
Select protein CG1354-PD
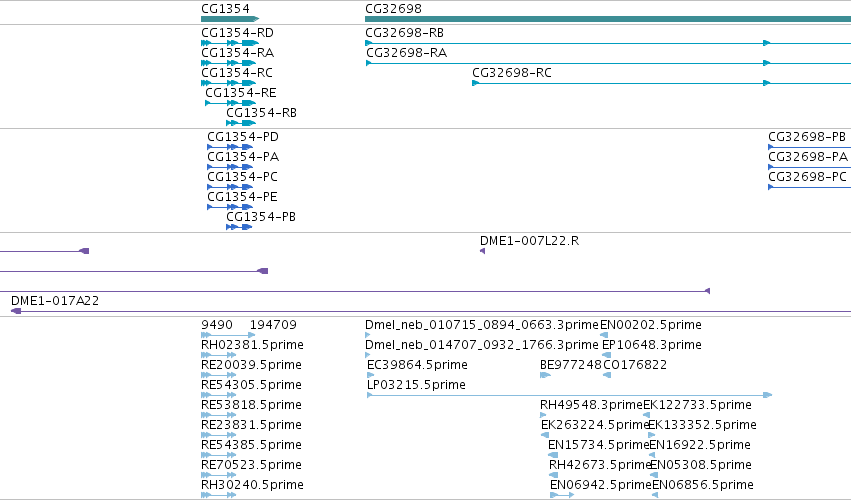pos(243,137)
